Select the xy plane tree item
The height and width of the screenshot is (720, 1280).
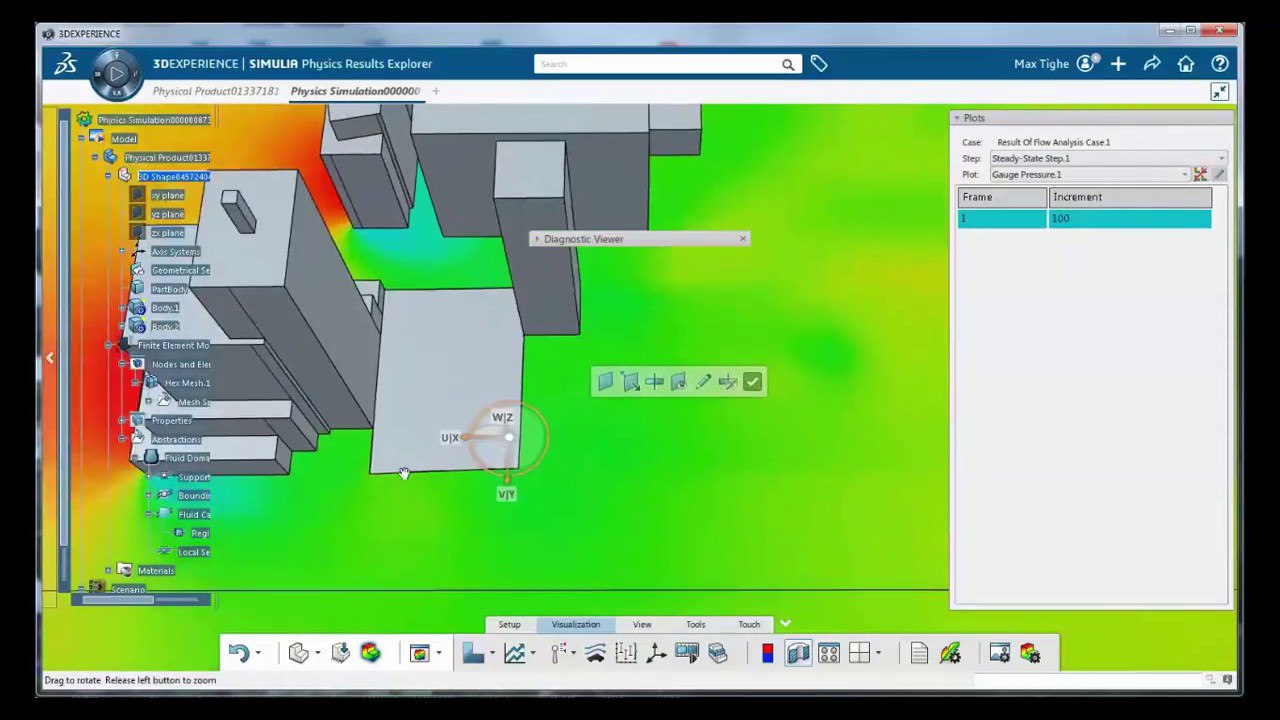coord(167,195)
